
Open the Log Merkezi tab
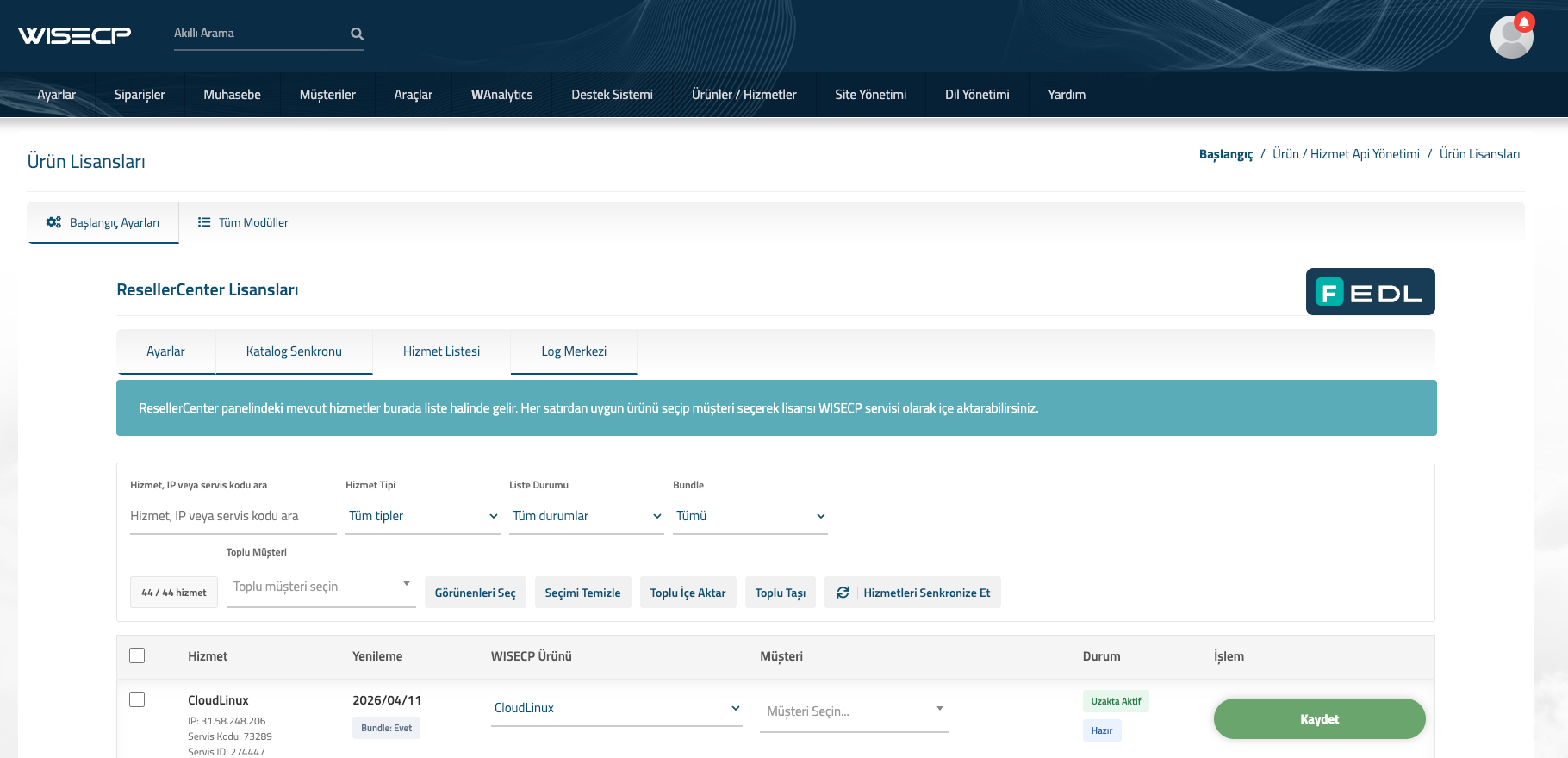[574, 351]
